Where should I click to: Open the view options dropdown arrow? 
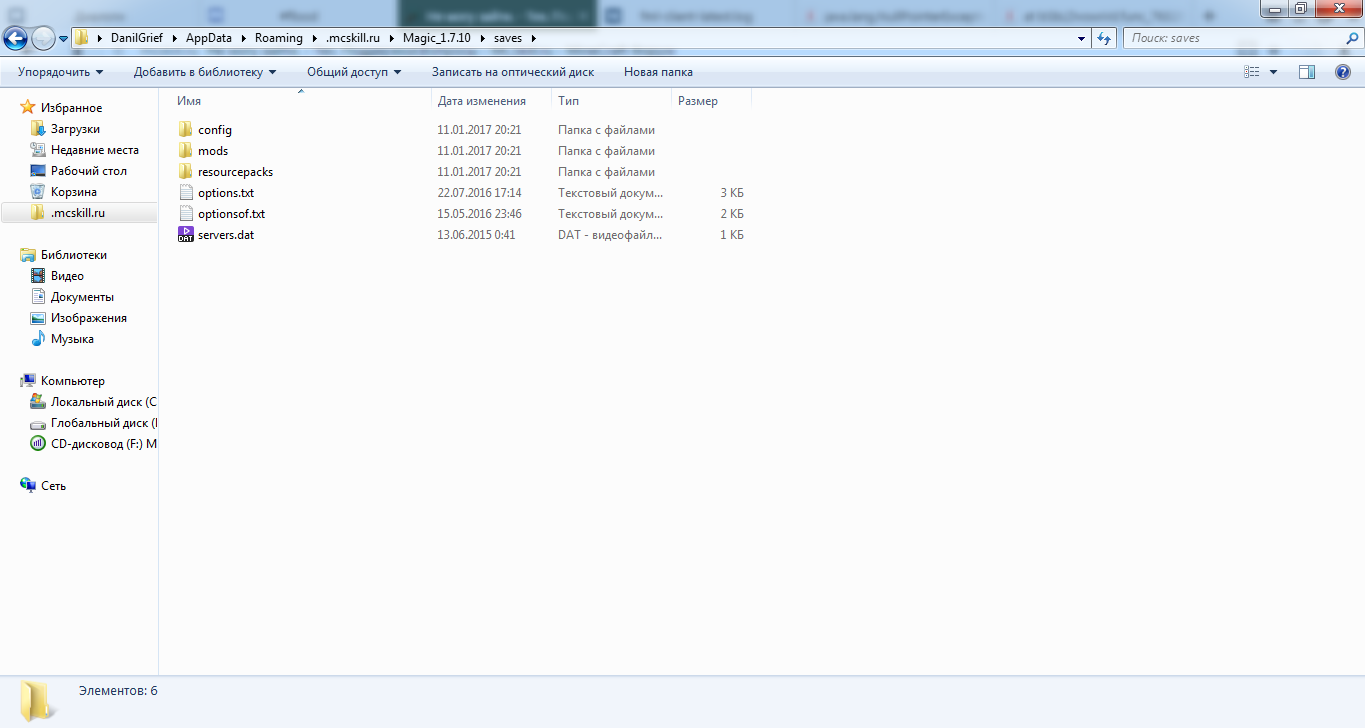coord(1273,72)
